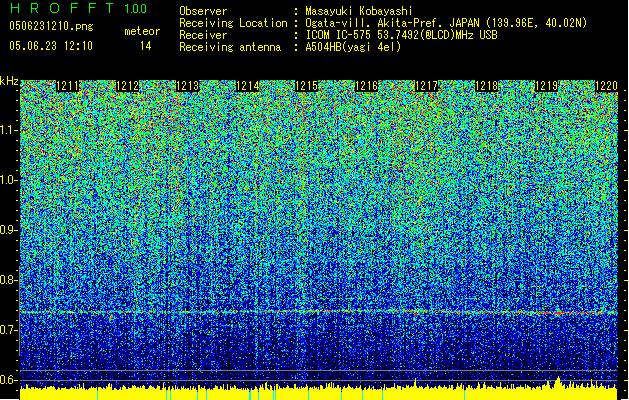Image resolution: width=629 pixels, height=400 pixels.
Task: Click the 0.7 kHz axis label
Action: pyautogui.click(x=9, y=330)
